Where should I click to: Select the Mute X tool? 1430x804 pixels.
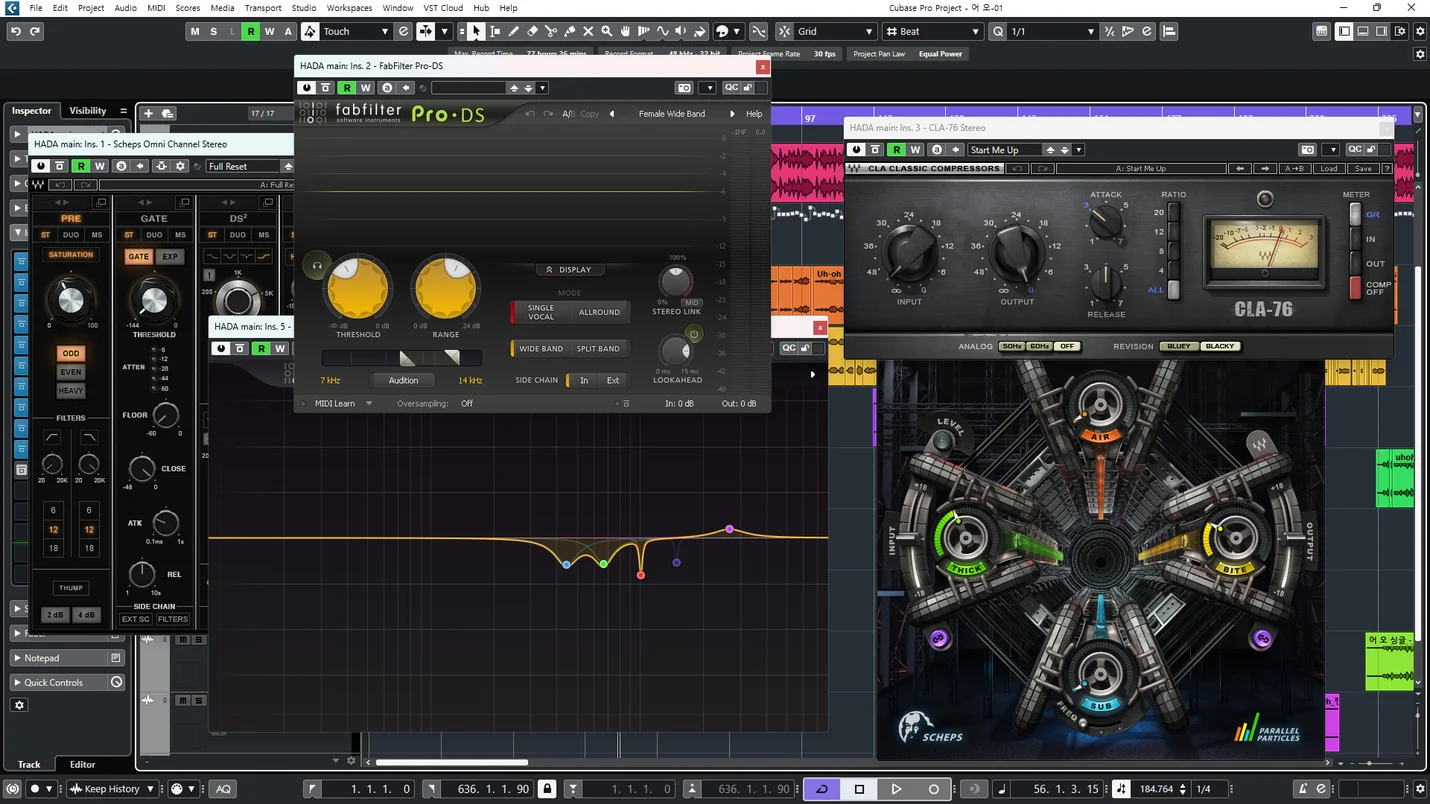[x=588, y=31]
